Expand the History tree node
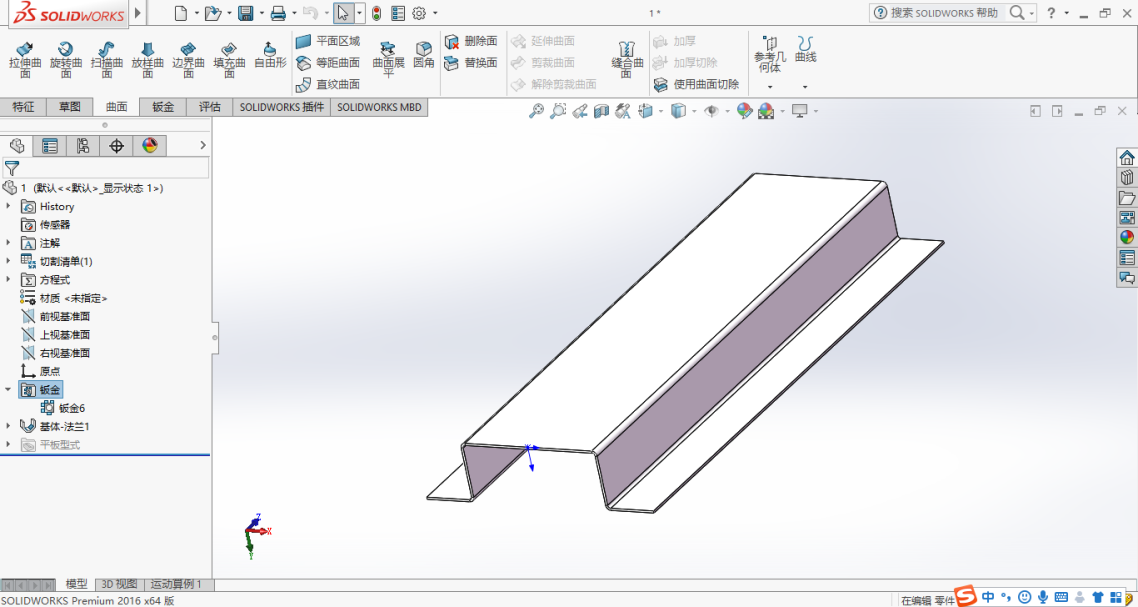Screen dimensions: 1138x607 coord(9,206)
